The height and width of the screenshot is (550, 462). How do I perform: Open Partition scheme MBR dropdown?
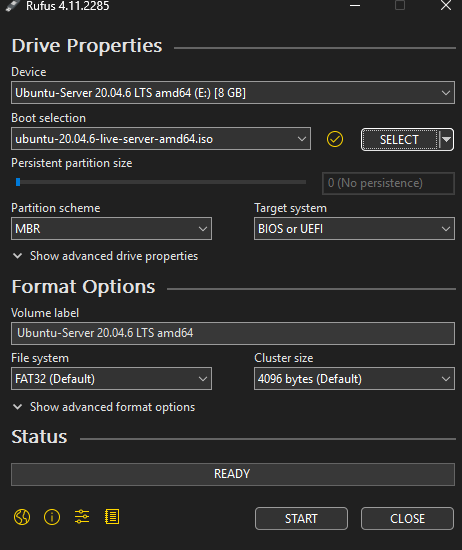click(112, 229)
